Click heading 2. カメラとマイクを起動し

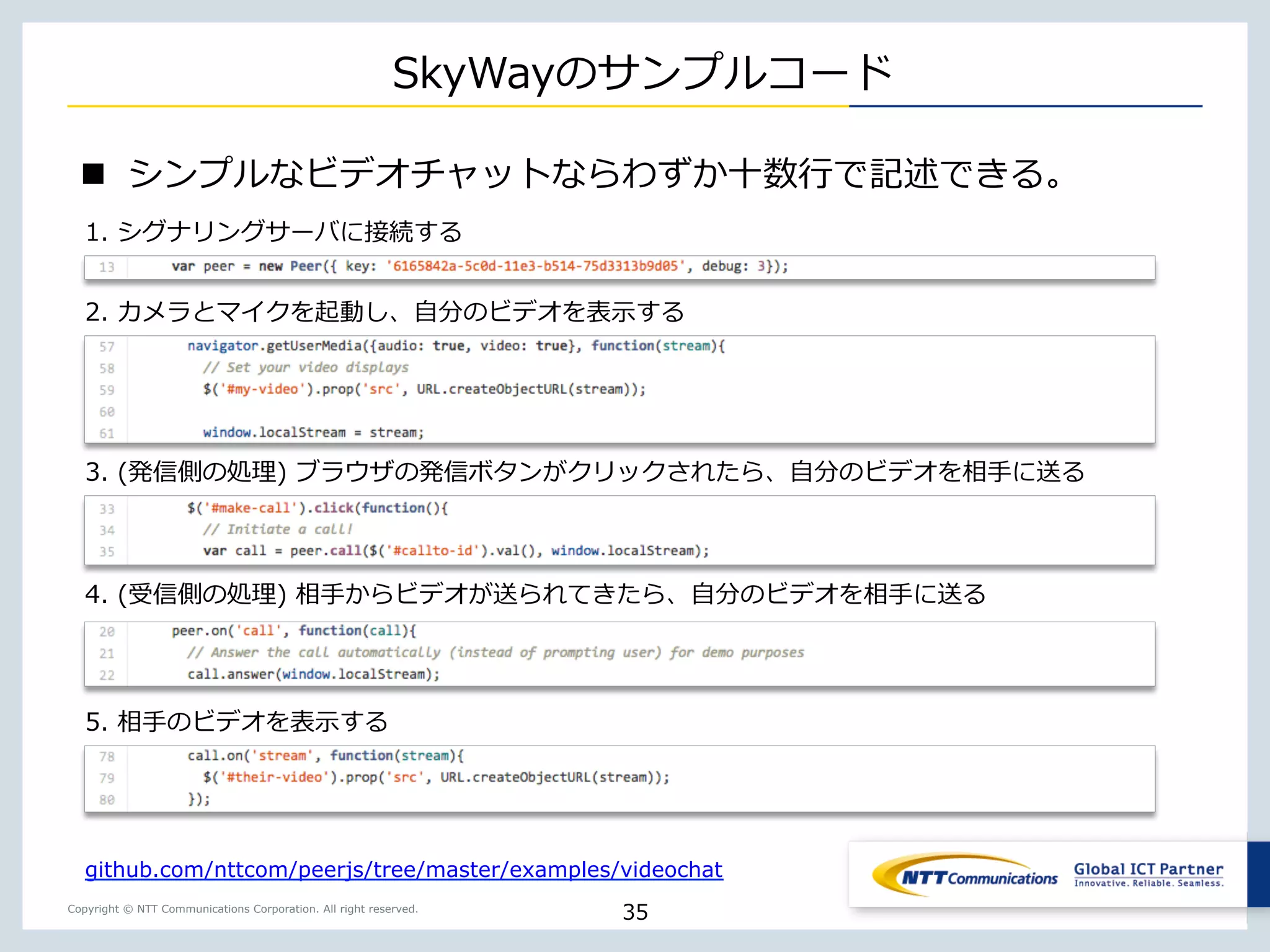tap(384, 311)
